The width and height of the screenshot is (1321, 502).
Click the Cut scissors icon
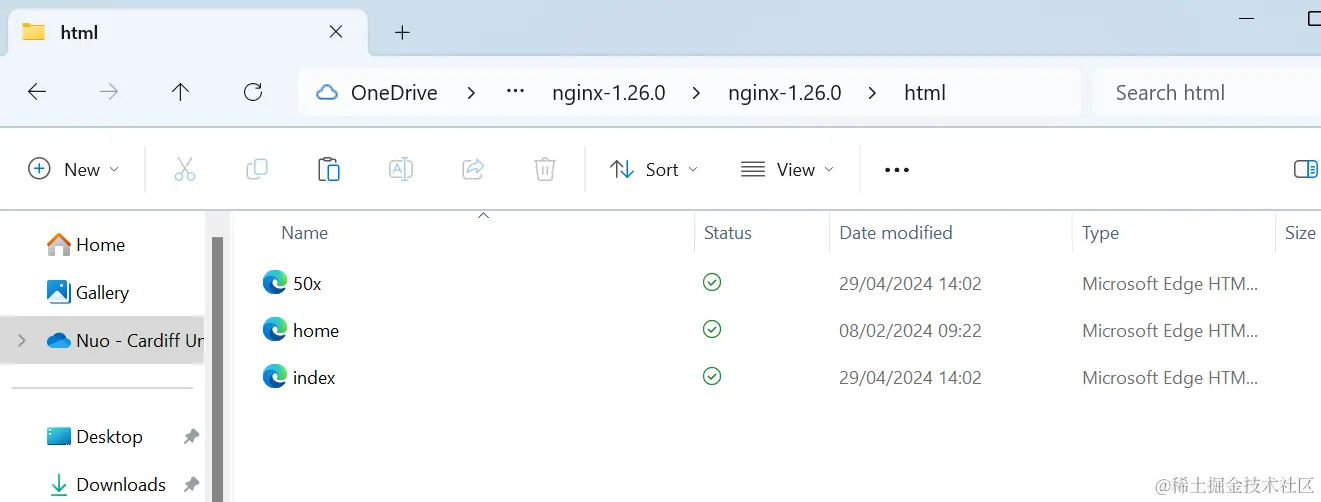[x=185, y=169]
